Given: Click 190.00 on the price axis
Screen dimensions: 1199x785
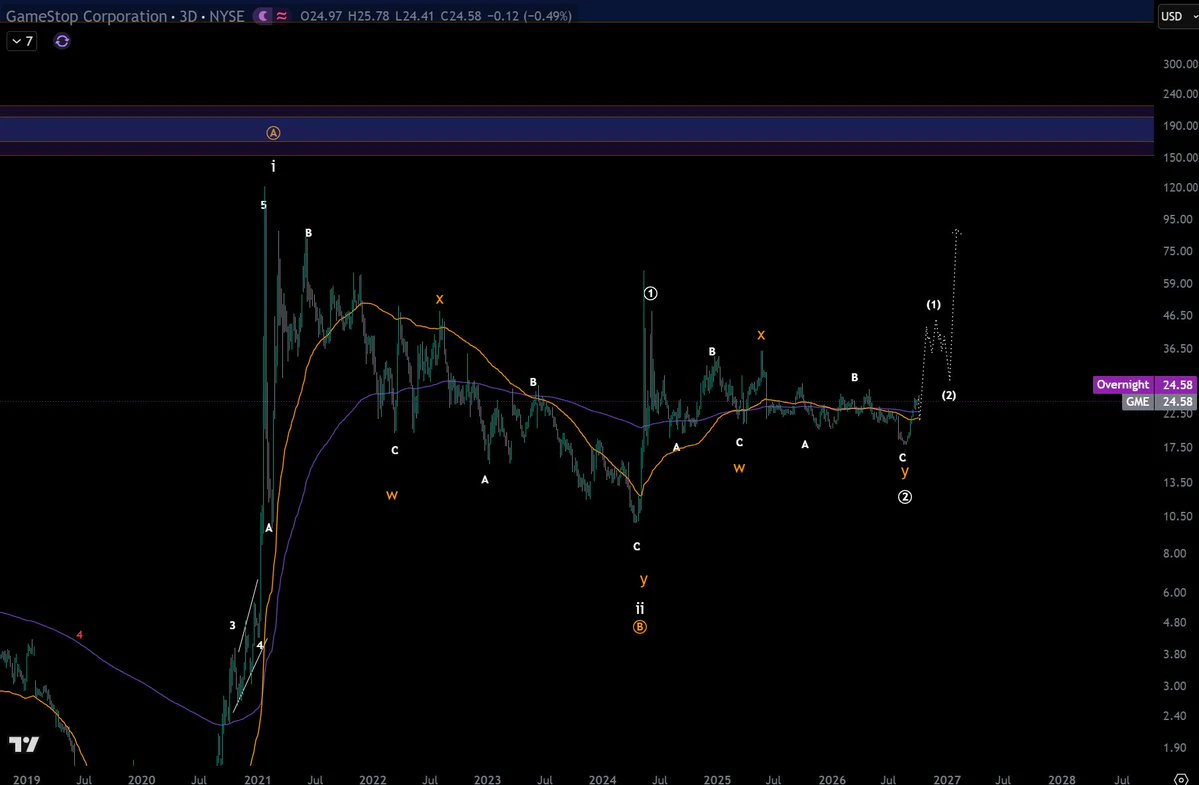Looking at the screenshot, I should point(1180,125).
